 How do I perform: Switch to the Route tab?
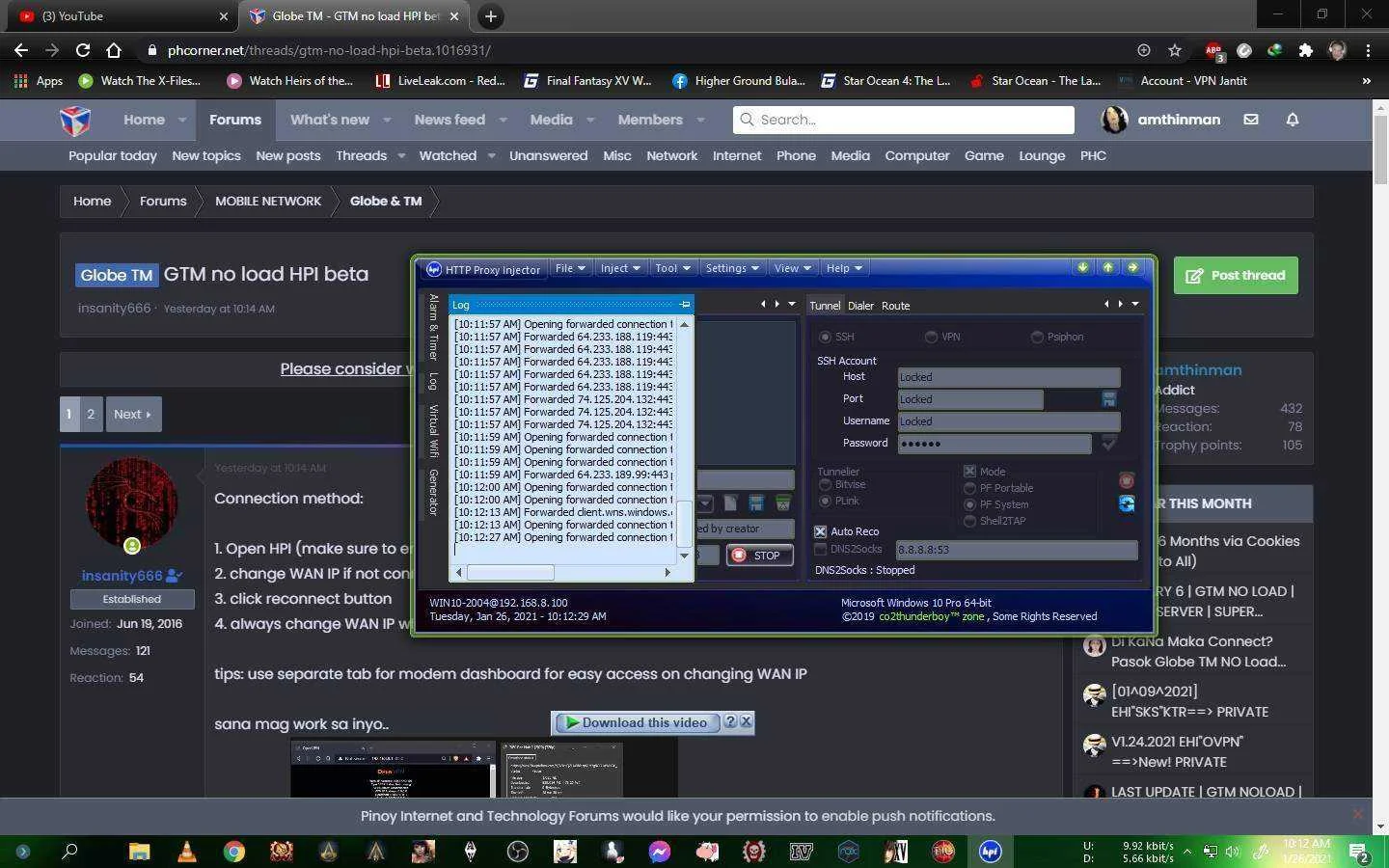click(x=895, y=306)
